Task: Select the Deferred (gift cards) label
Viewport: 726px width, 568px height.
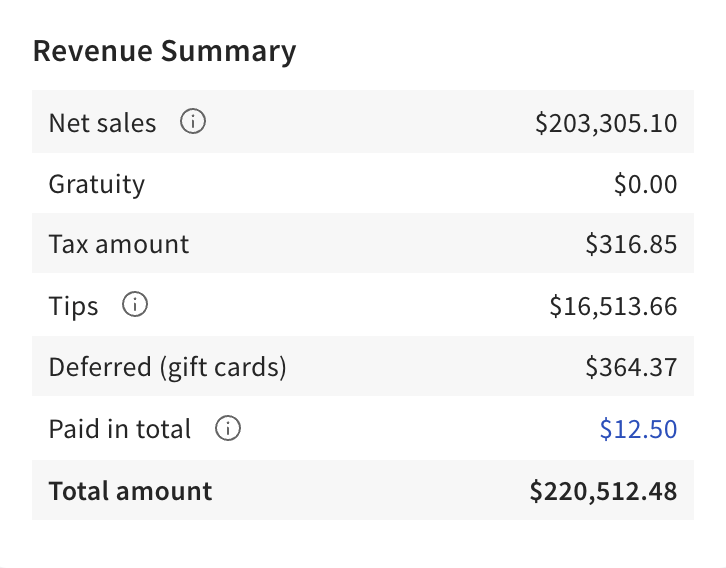Action: pos(168,367)
